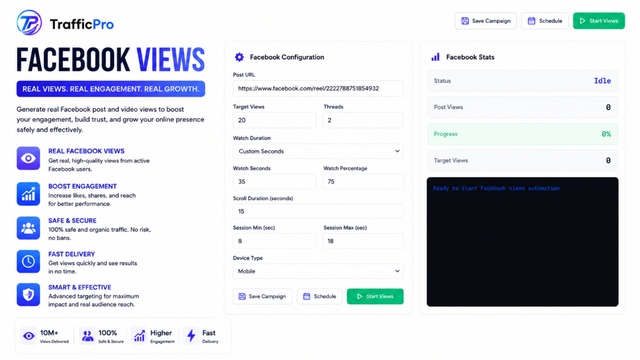Click the 100% Safe & Secure icon
Viewport: 640px width, 360px height.
[87, 336]
